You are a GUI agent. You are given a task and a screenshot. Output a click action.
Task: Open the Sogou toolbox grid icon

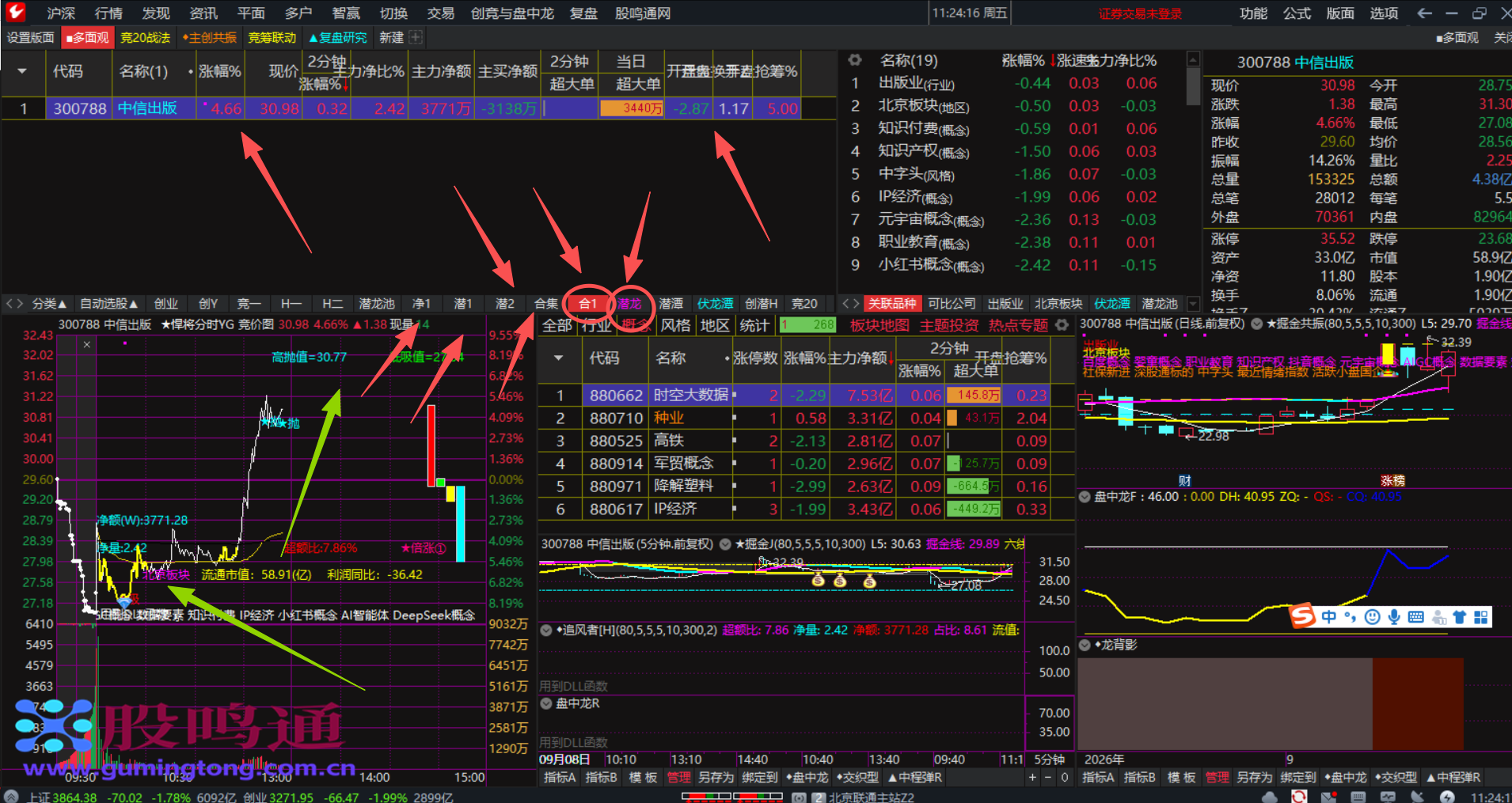(1481, 617)
